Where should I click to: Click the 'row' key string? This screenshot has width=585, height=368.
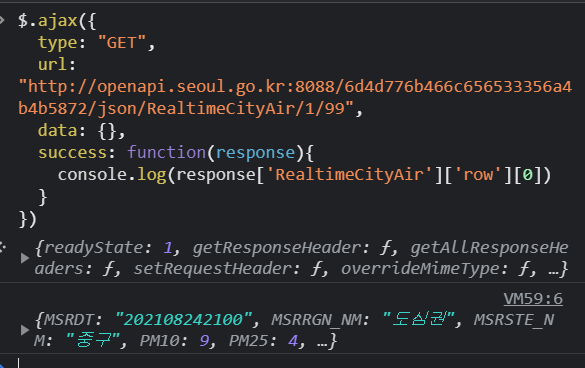coord(478,175)
